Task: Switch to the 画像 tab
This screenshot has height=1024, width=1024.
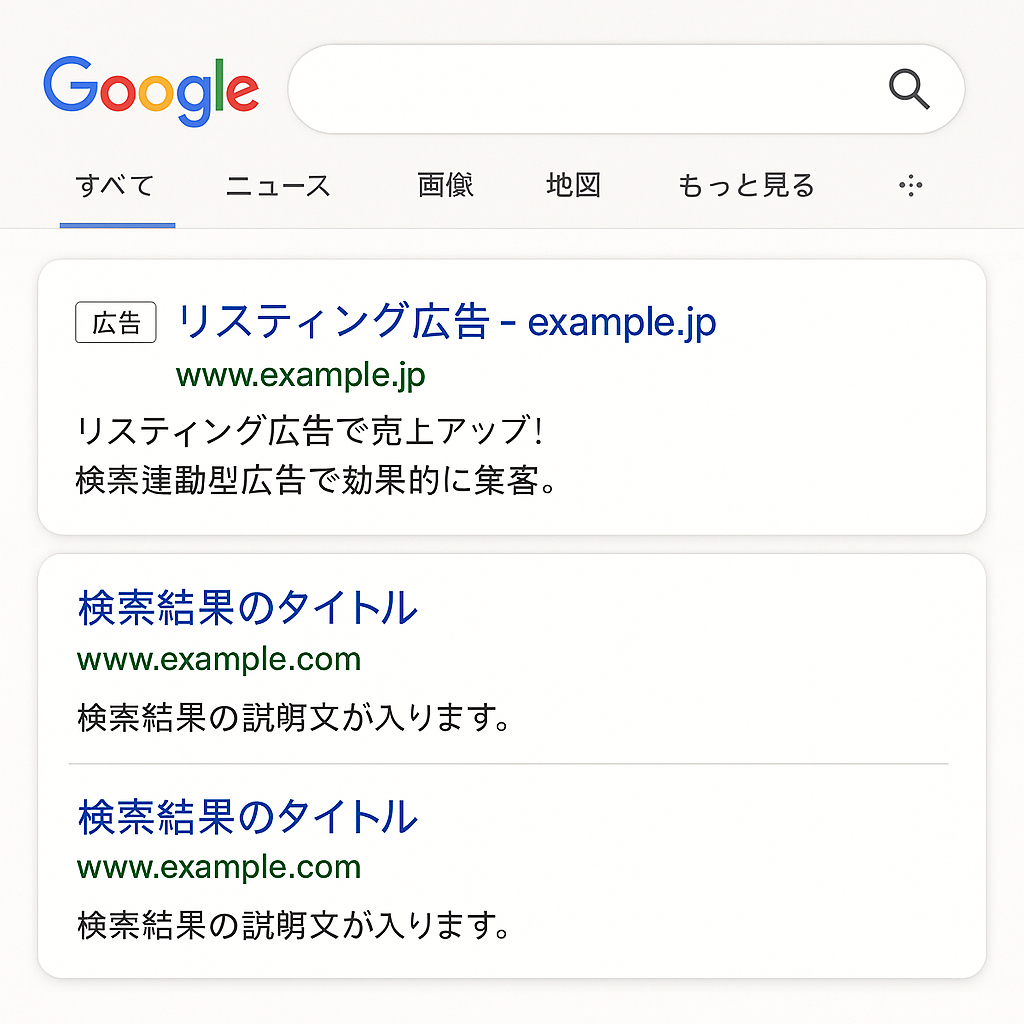Action: (x=445, y=186)
